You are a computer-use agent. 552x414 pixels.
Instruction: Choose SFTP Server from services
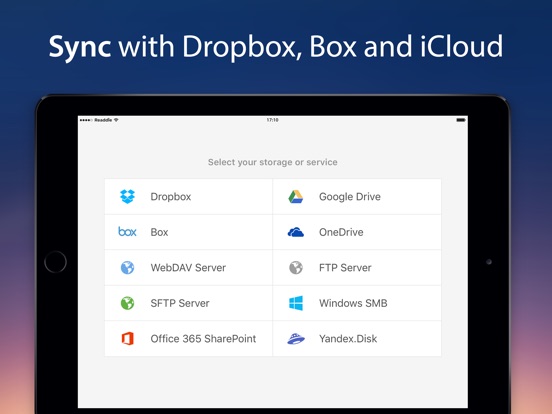pos(188,303)
